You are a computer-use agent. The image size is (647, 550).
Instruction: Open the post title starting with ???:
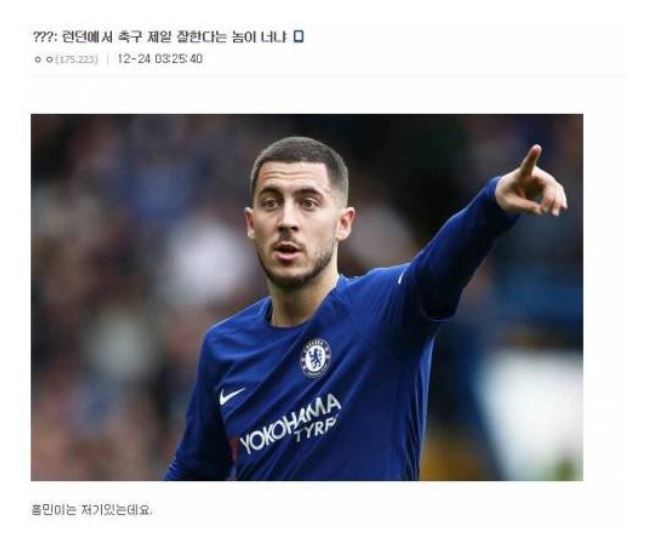point(159,37)
